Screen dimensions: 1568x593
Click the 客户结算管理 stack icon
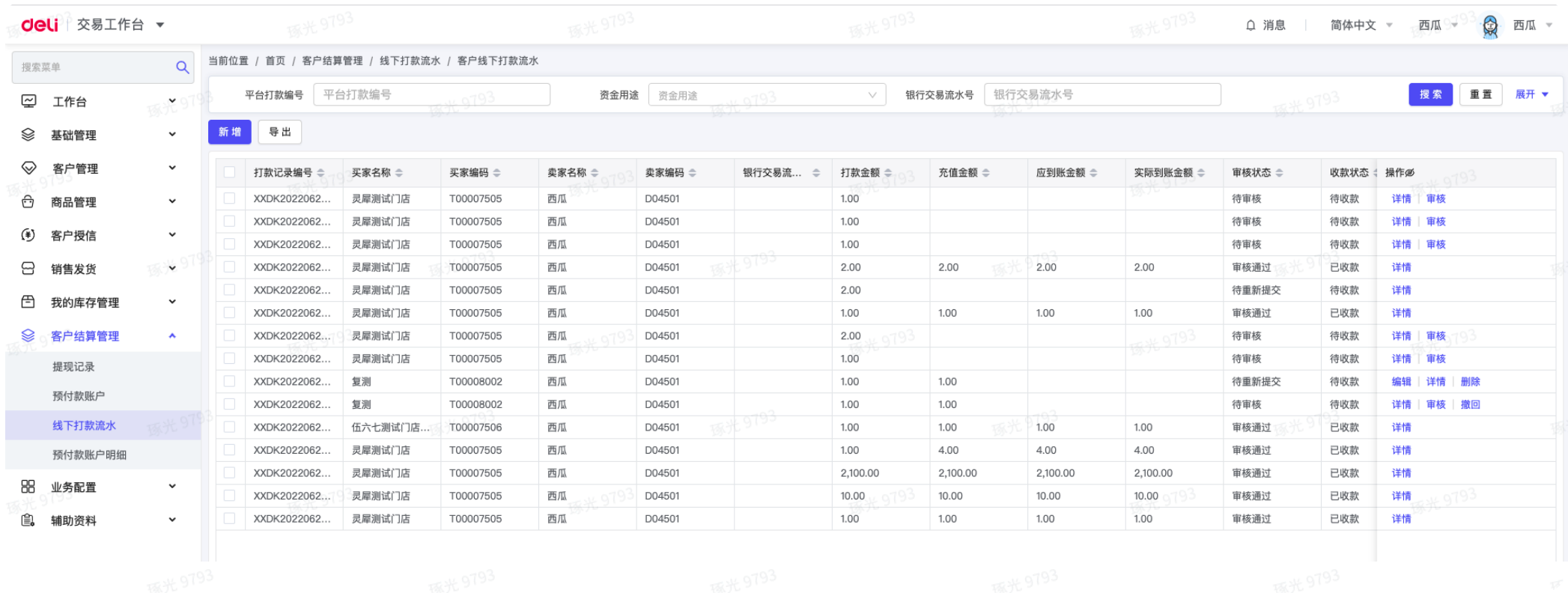[x=28, y=335]
